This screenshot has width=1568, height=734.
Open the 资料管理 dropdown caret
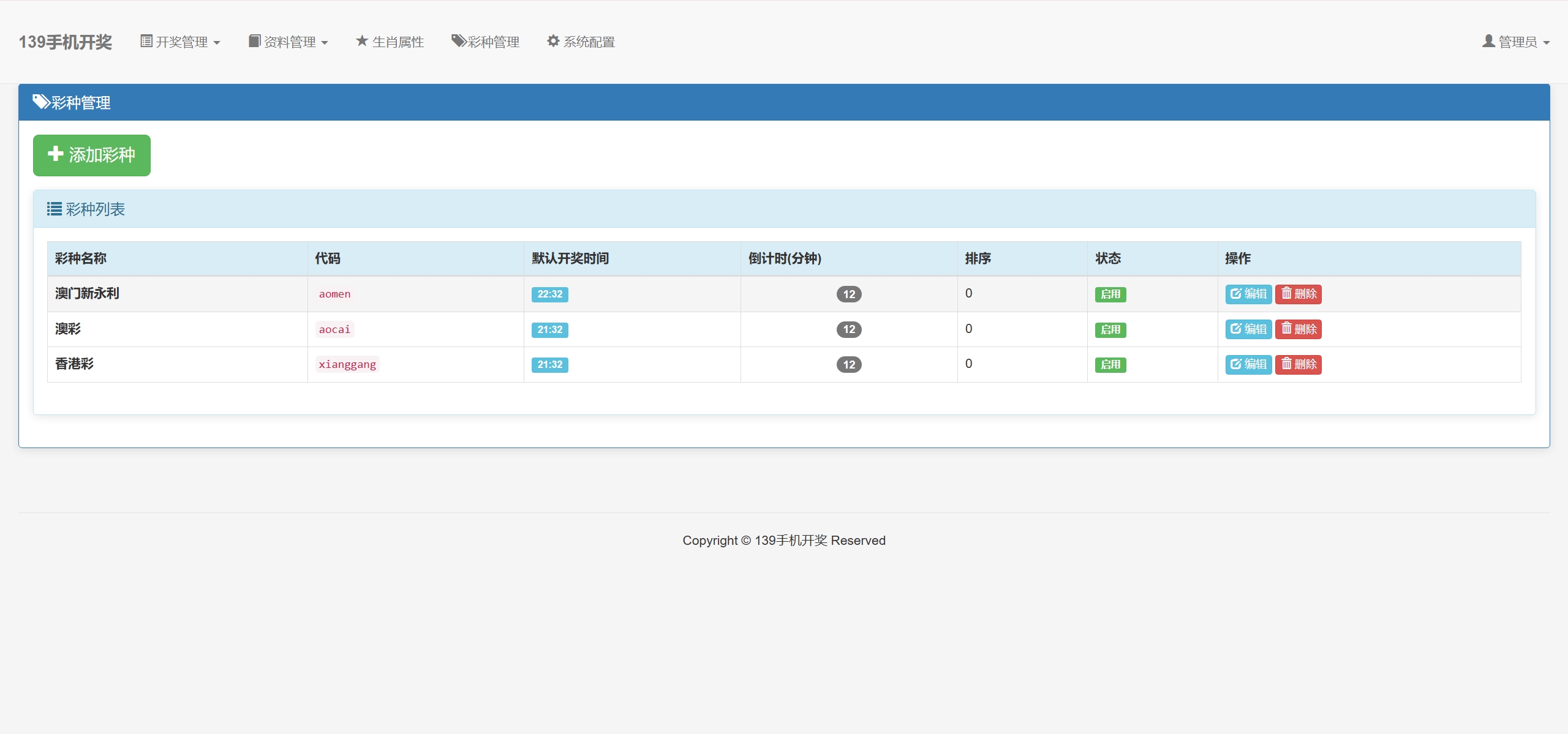(325, 43)
